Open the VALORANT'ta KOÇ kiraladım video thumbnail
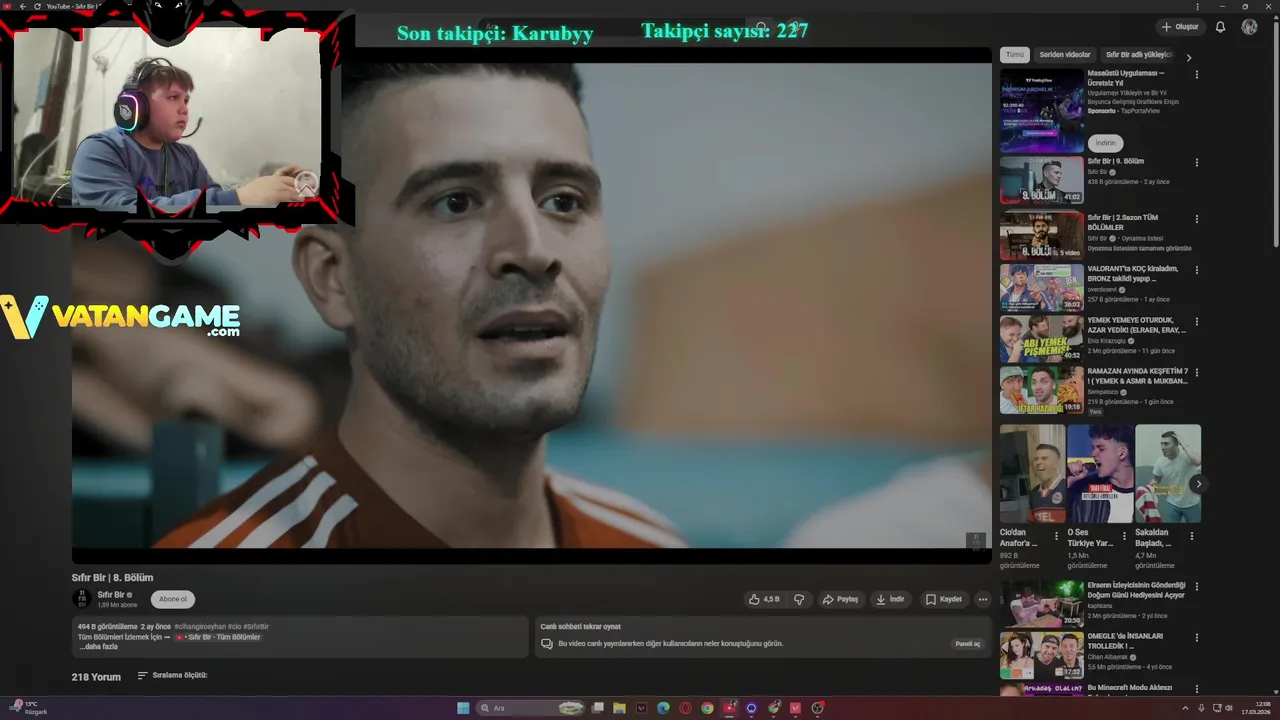1280x720 pixels. click(x=1042, y=288)
